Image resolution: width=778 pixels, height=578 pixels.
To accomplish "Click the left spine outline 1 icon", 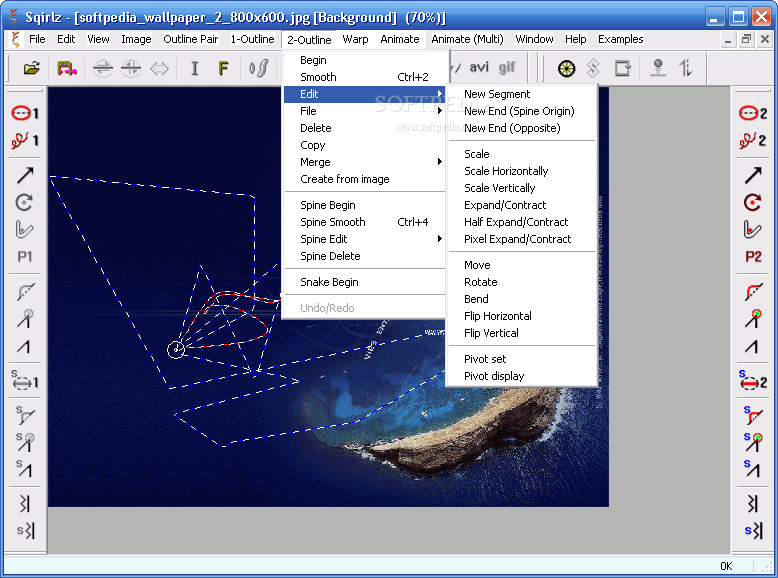I will [x=24, y=381].
